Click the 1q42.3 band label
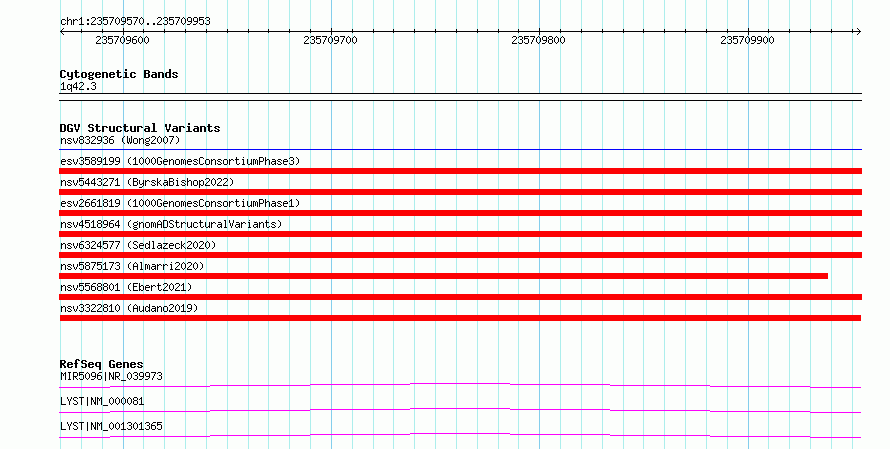 click(x=78, y=86)
